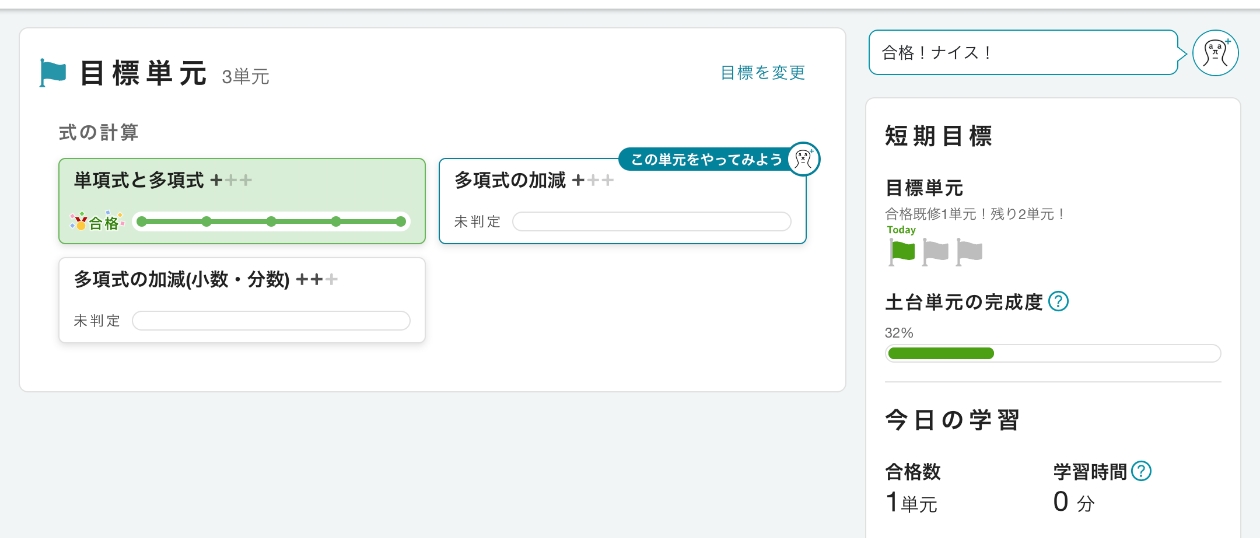The image size is (1260, 538).
Task: Click the 目標単元 heading
Action: (143, 74)
